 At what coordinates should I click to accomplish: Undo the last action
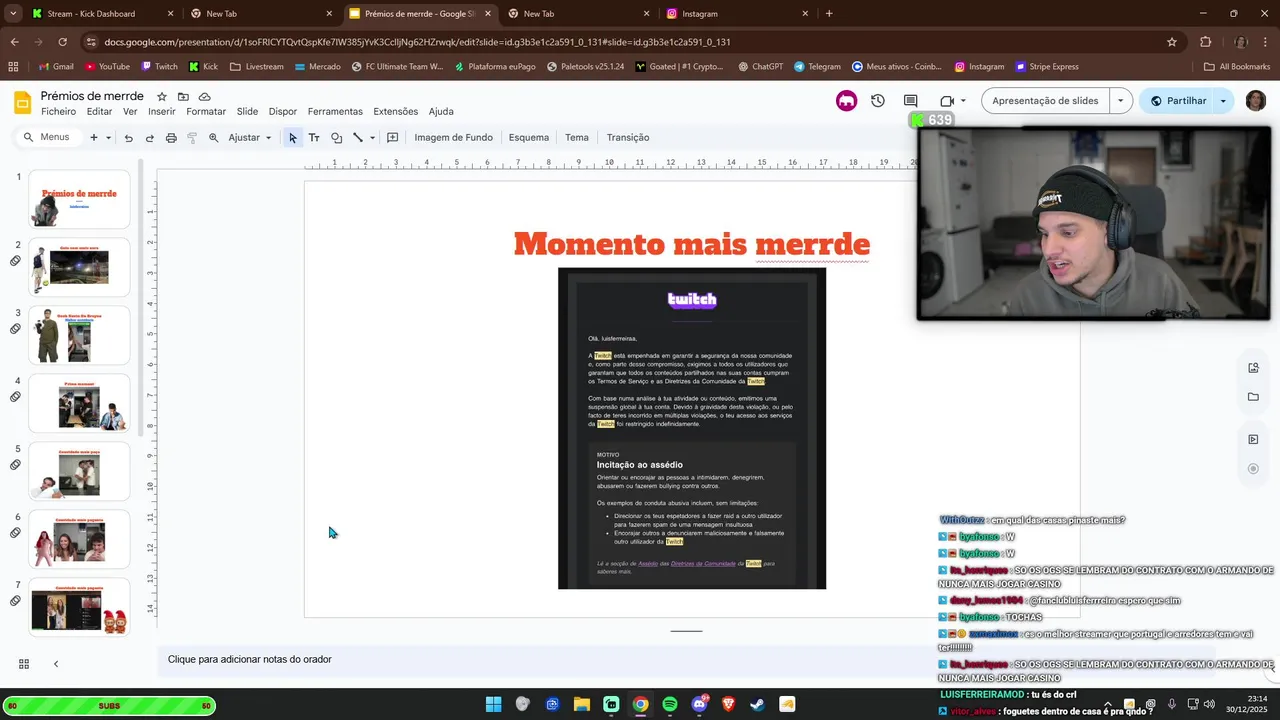128,138
